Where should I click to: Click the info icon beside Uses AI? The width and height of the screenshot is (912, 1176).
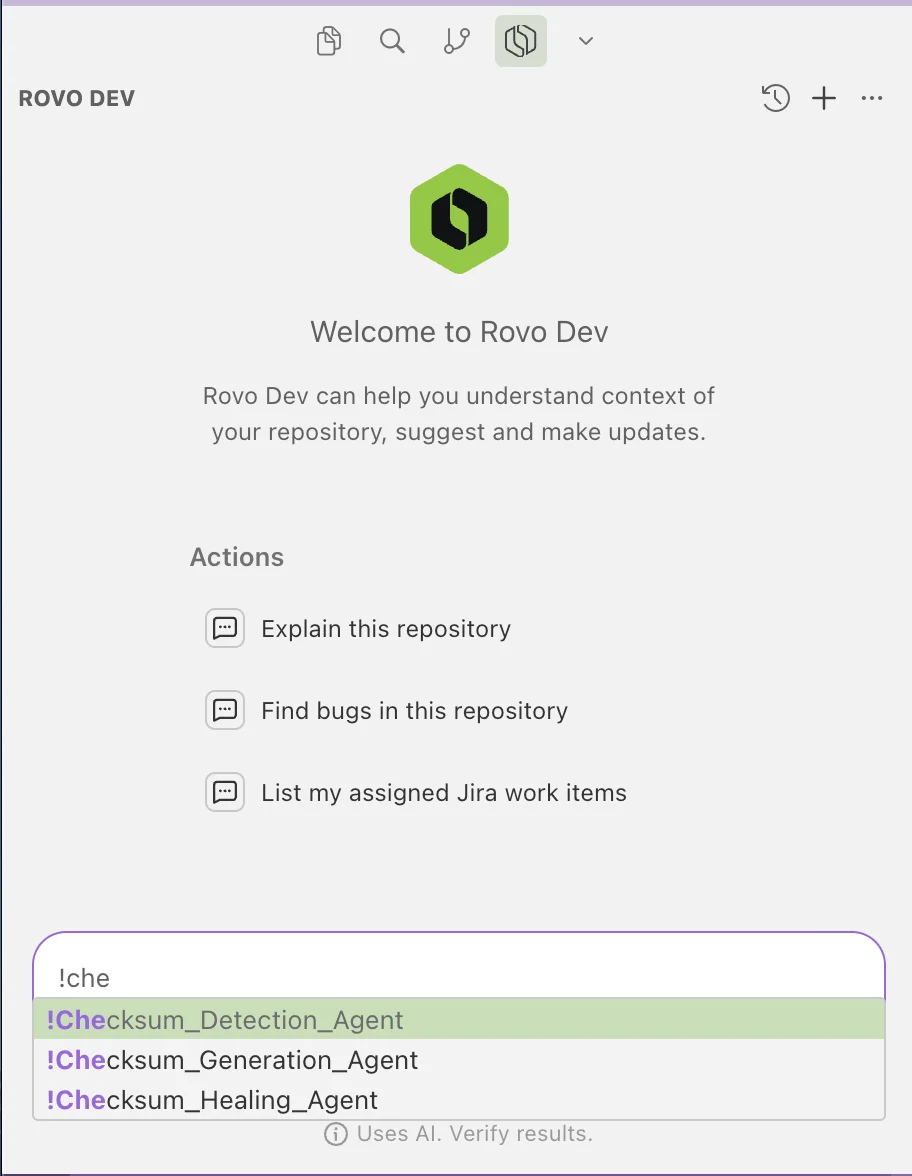[x=335, y=1134]
